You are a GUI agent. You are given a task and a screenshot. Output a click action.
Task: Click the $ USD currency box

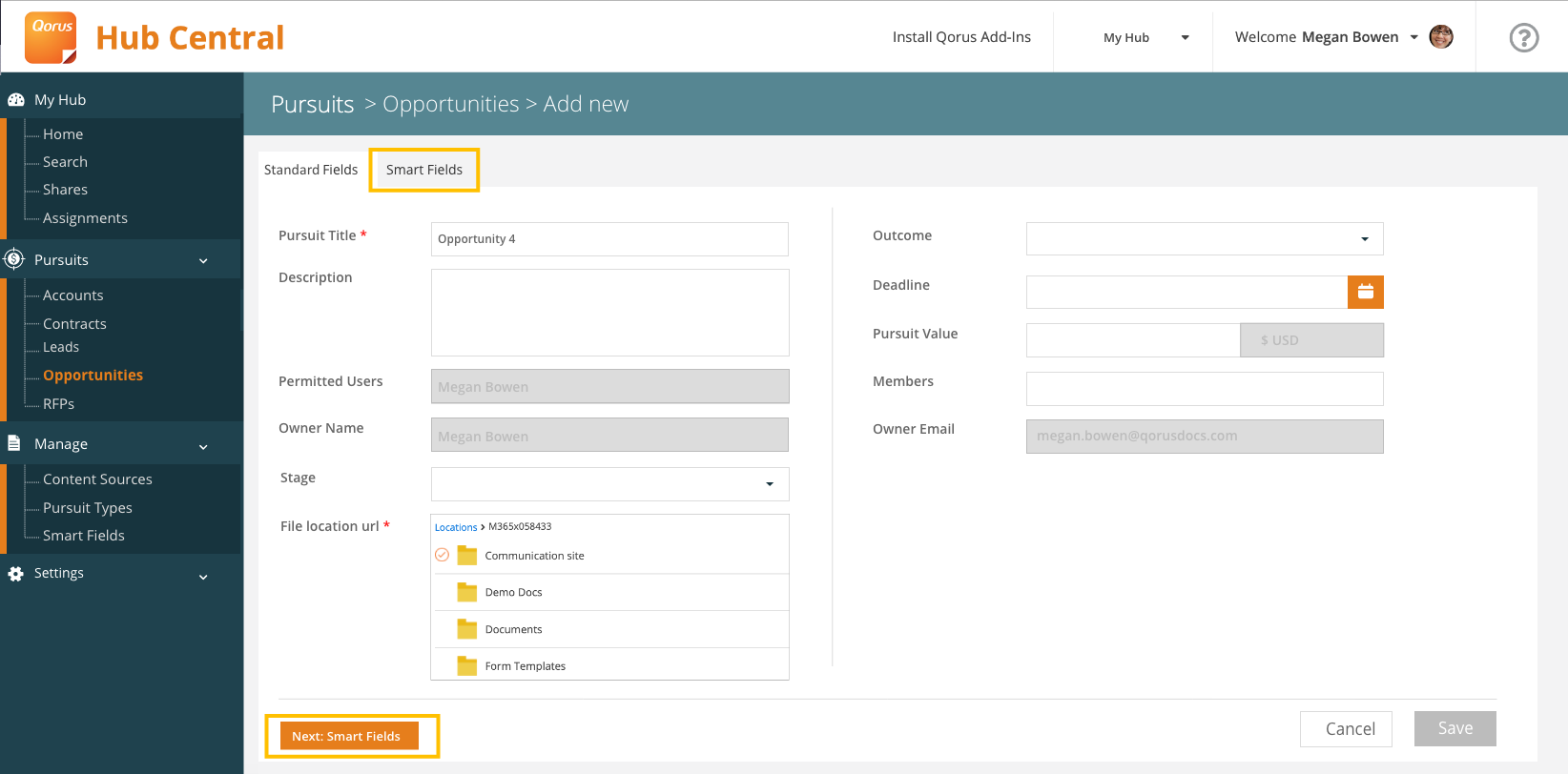[x=1312, y=340]
